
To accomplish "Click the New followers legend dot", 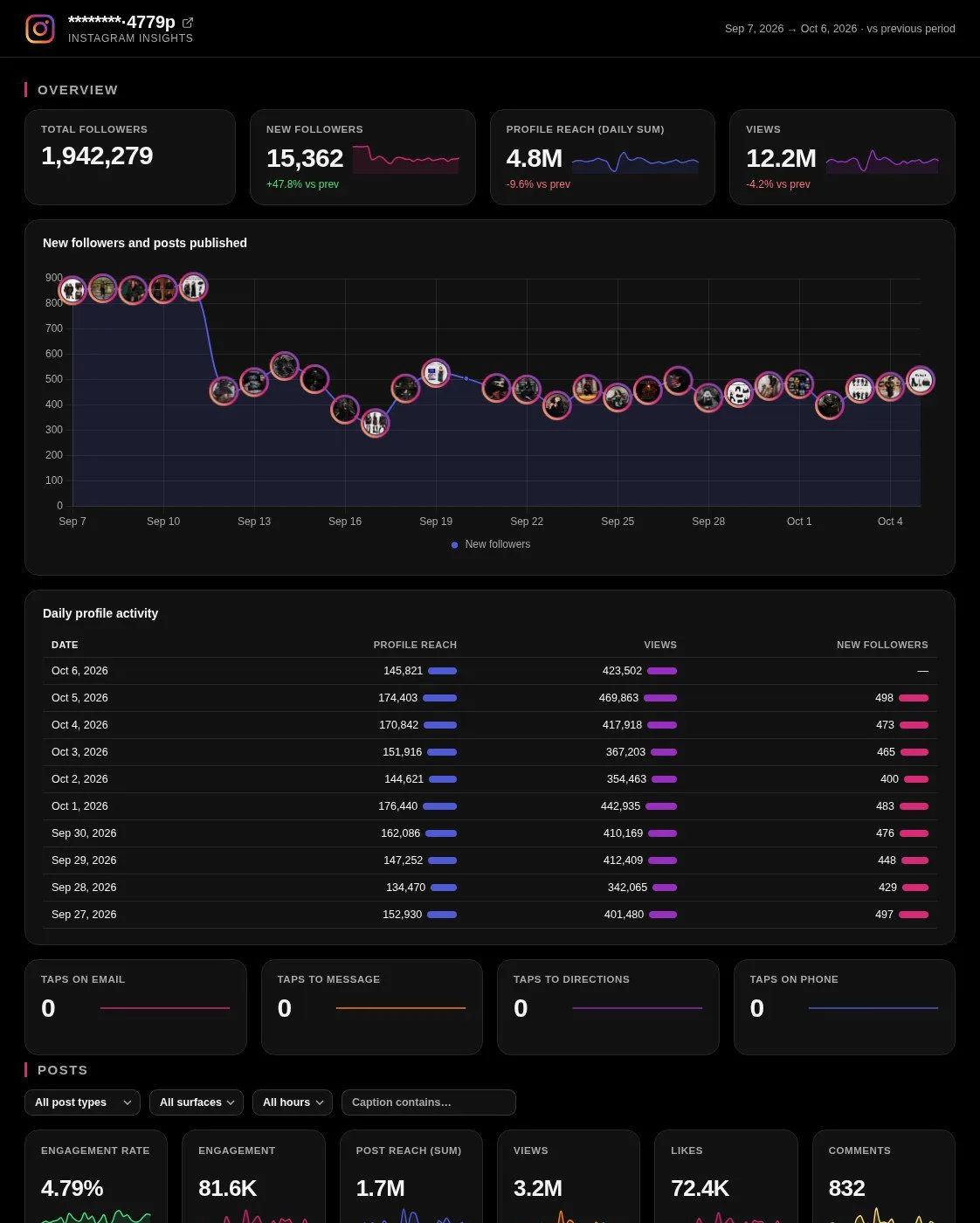I will [x=454, y=545].
